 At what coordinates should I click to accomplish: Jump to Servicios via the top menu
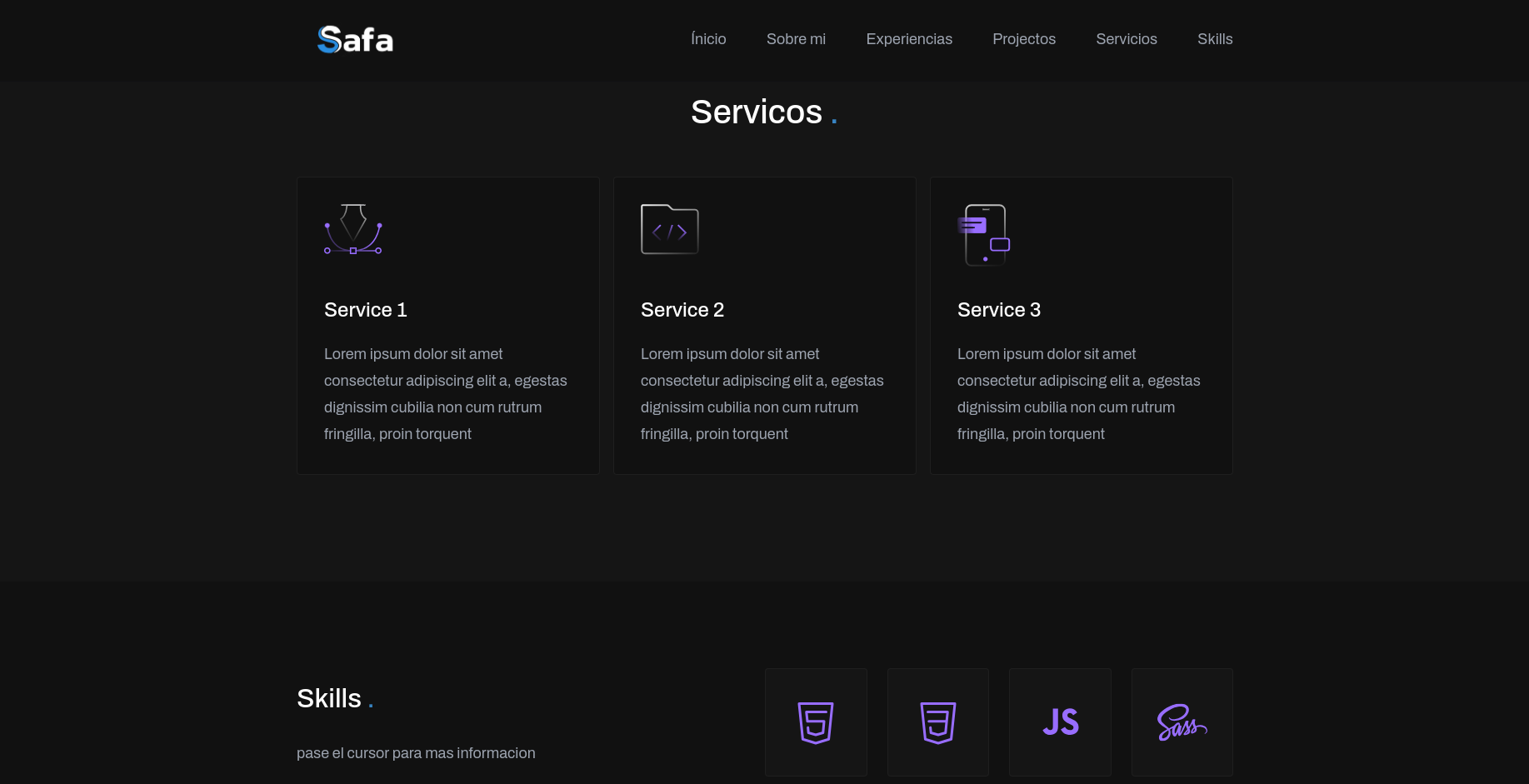coord(1127,39)
